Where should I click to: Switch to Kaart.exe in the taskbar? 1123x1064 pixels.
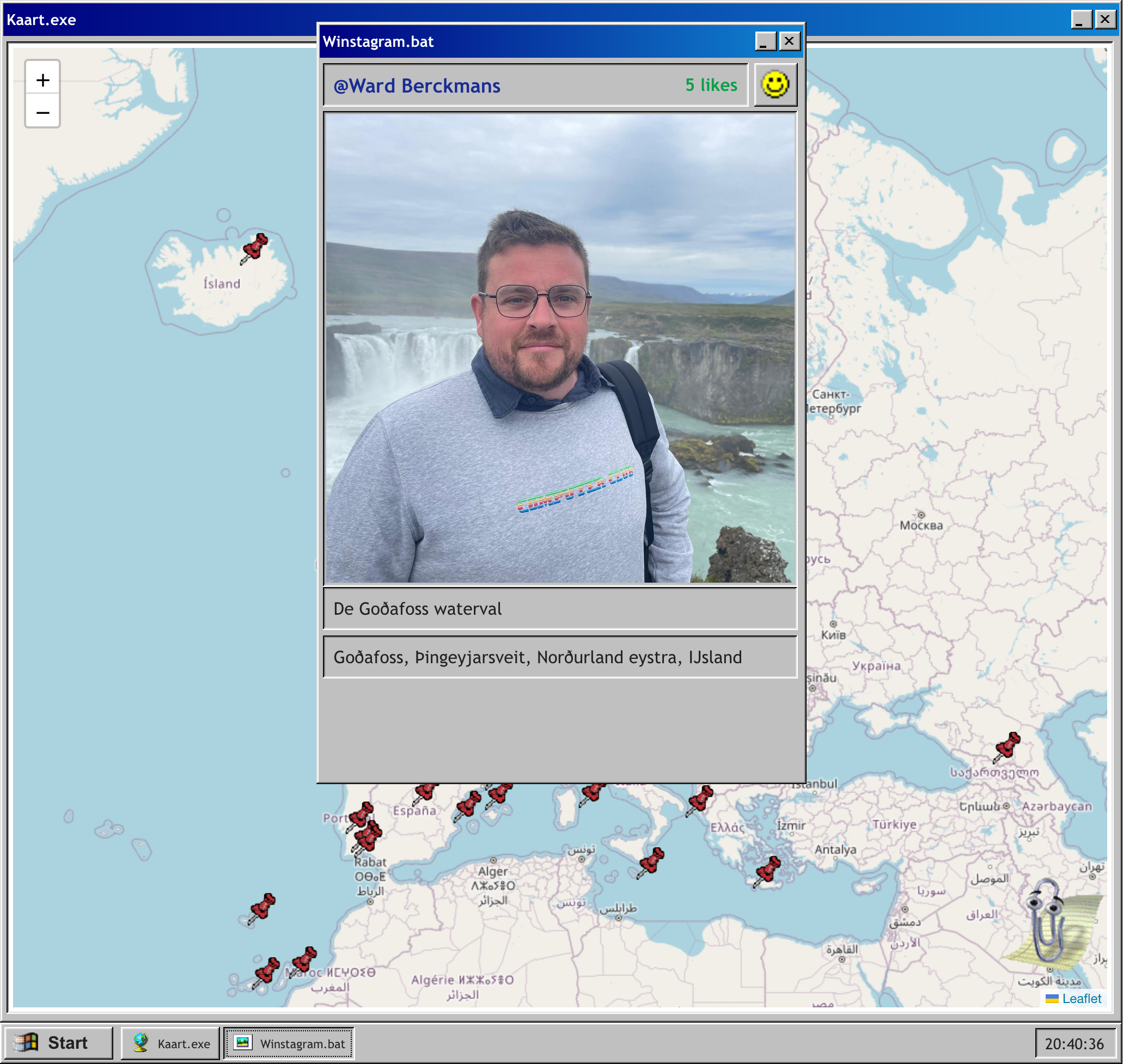coord(170,1043)
